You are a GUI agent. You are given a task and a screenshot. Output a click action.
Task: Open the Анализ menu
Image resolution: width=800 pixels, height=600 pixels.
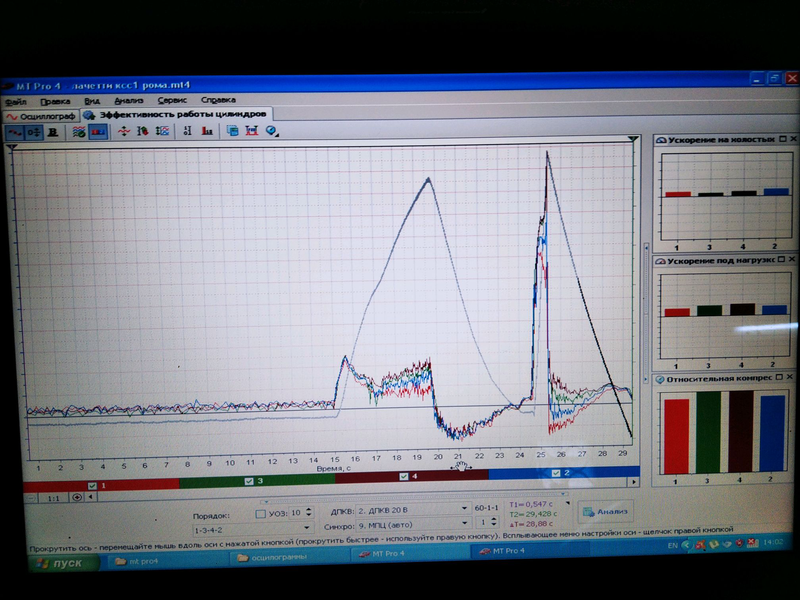(x=129, y=101)
